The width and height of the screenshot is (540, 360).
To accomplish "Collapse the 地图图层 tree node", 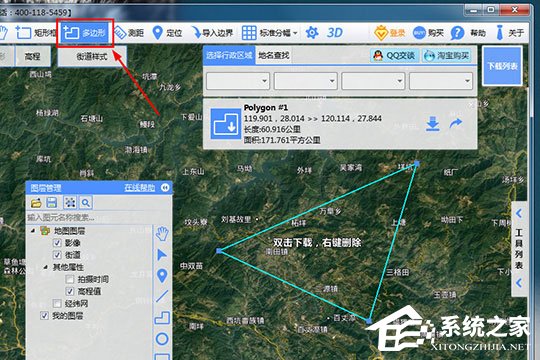I will pos(33,230).
